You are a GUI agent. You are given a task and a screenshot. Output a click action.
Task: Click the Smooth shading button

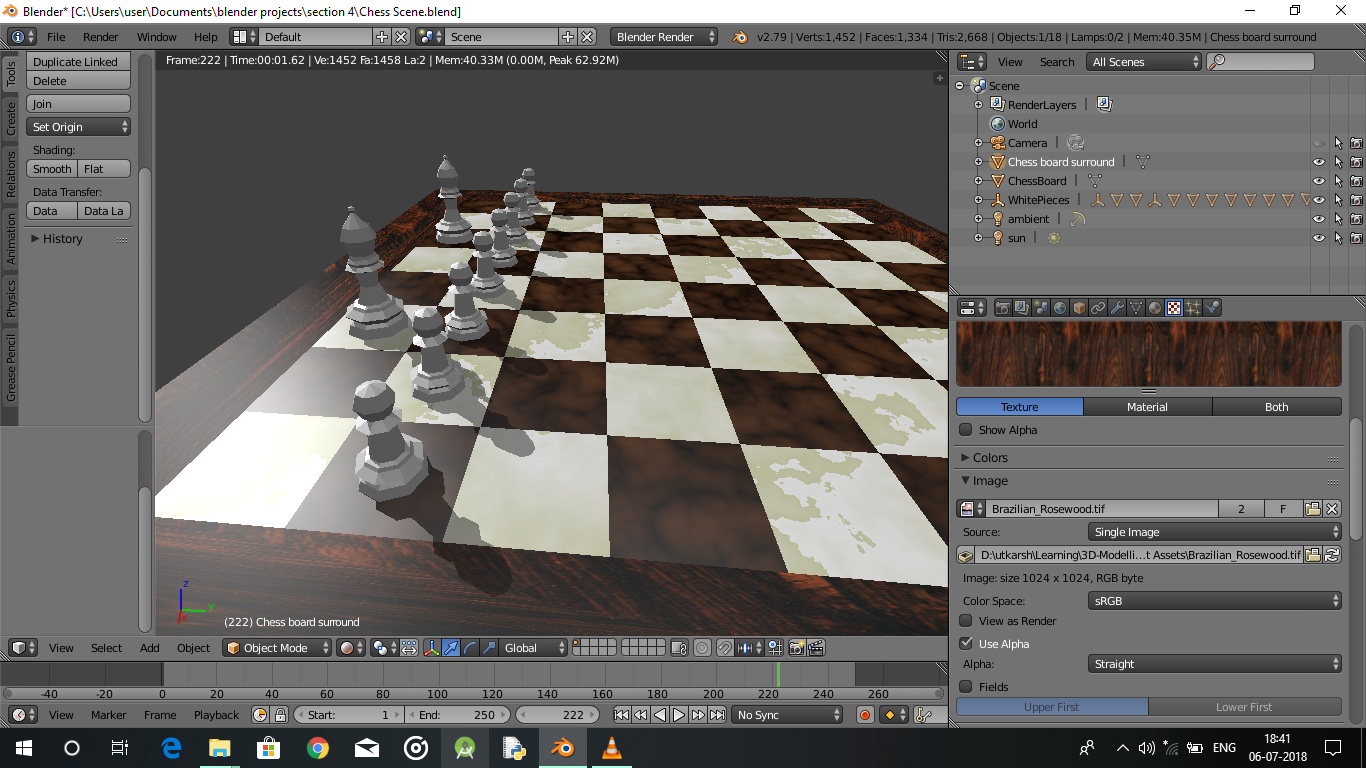click(x=52, y=169)
